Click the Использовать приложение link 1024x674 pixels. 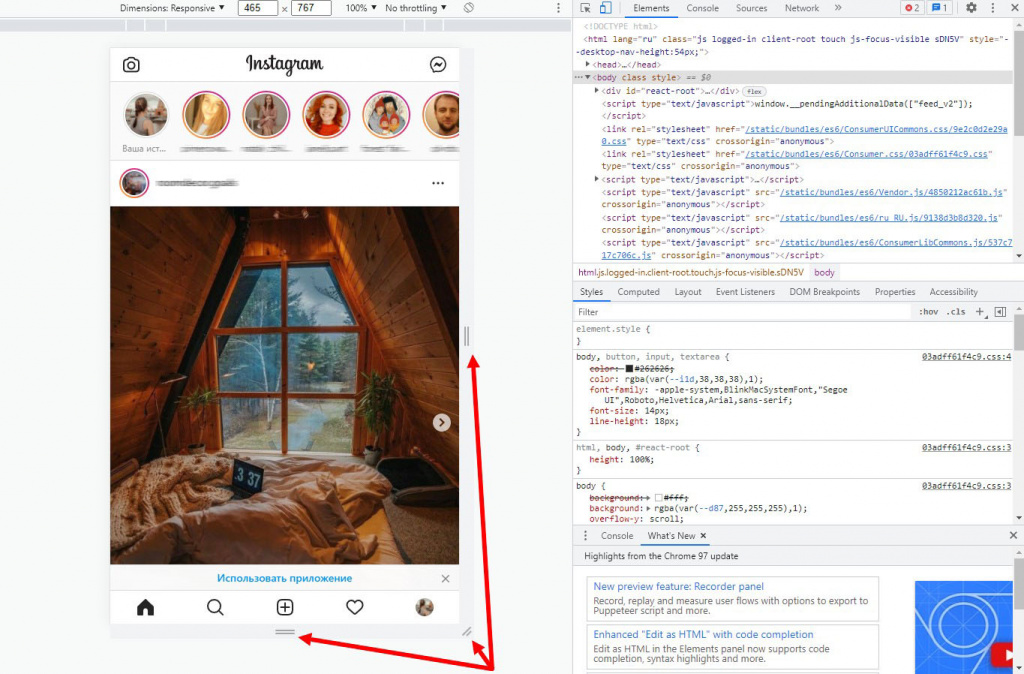point(284,578)
